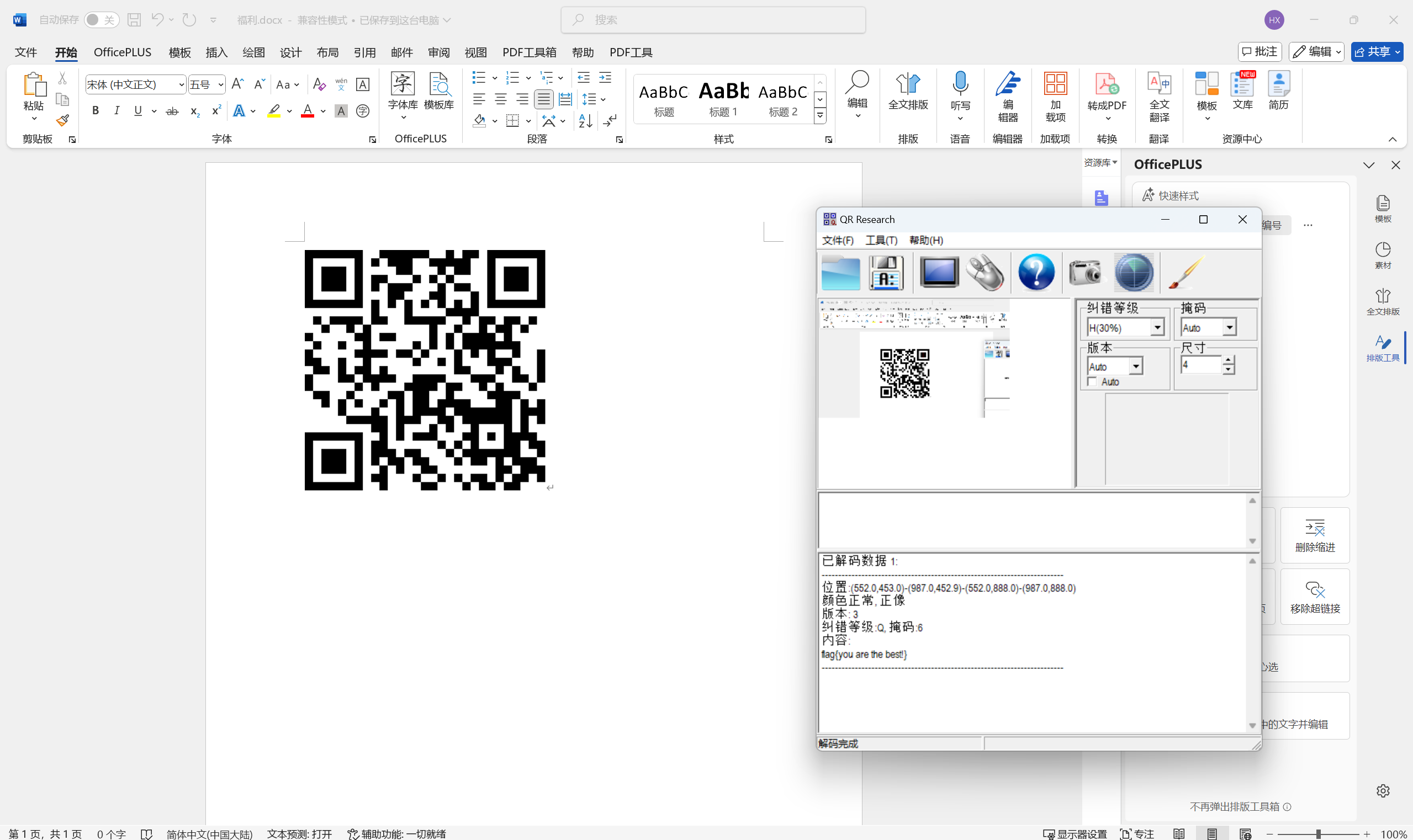The image size is (1413, 840).
Task: Switch to Read Mode view in status bar
Action: (x=1179, y=833)
